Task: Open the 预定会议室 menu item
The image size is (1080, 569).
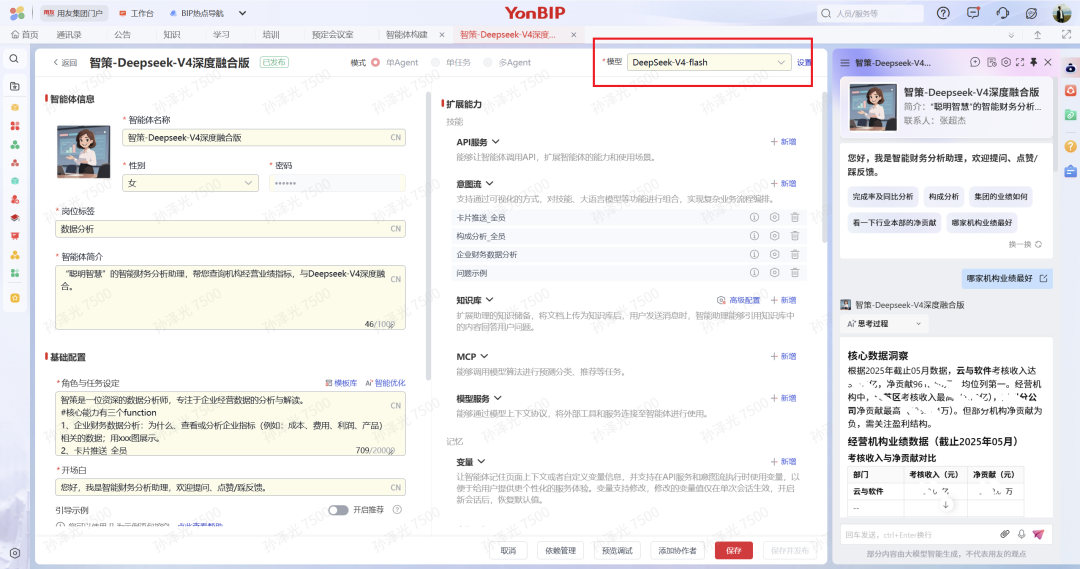Action: click(333, 34)
